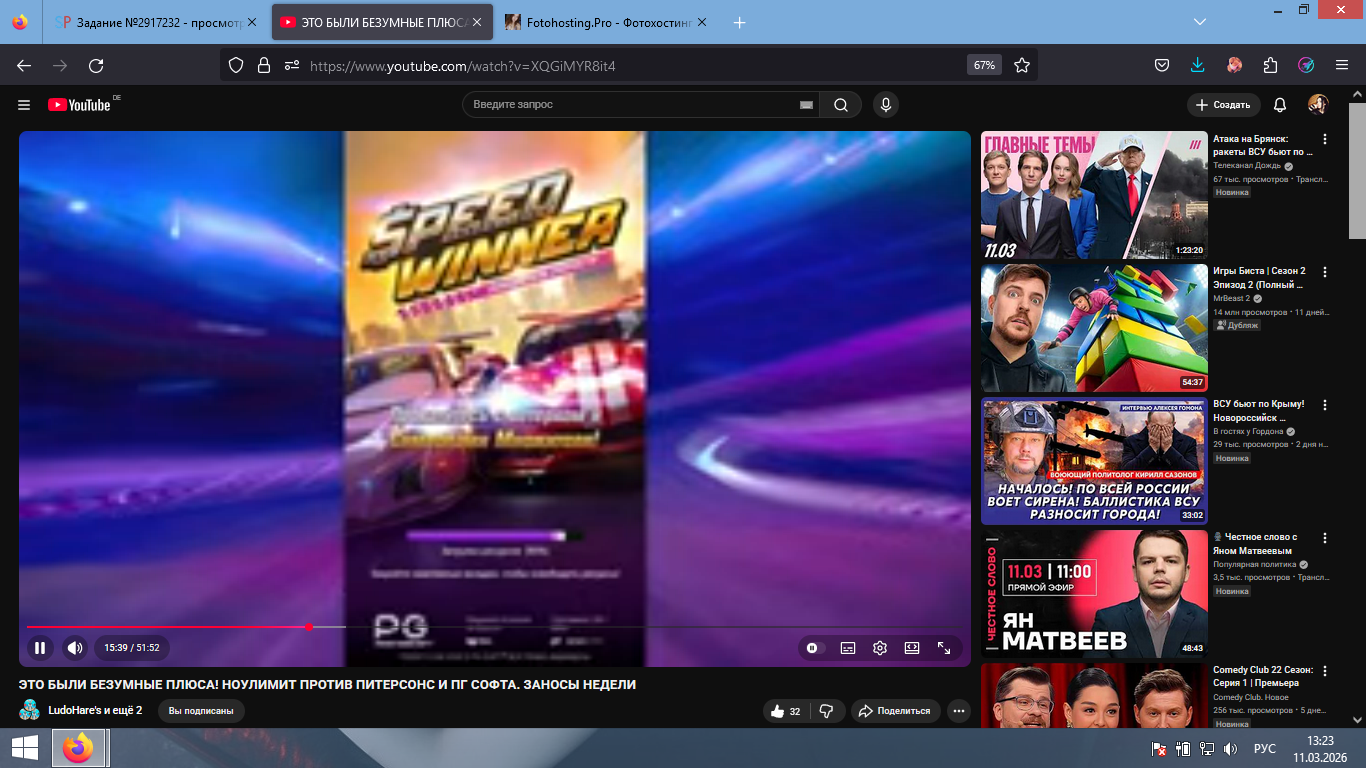Click the voice search microphone icon

tap(884, 105)
